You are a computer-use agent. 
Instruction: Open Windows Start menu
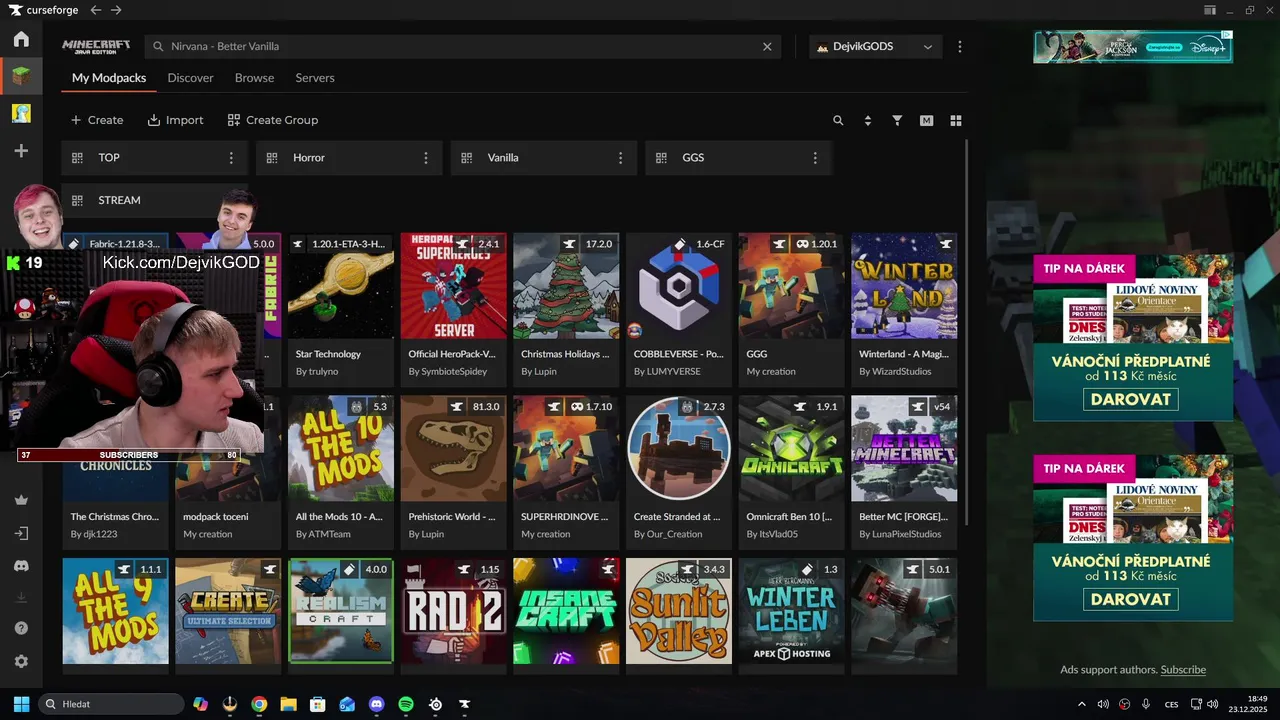pyautogui.click(x=21, y=704)
